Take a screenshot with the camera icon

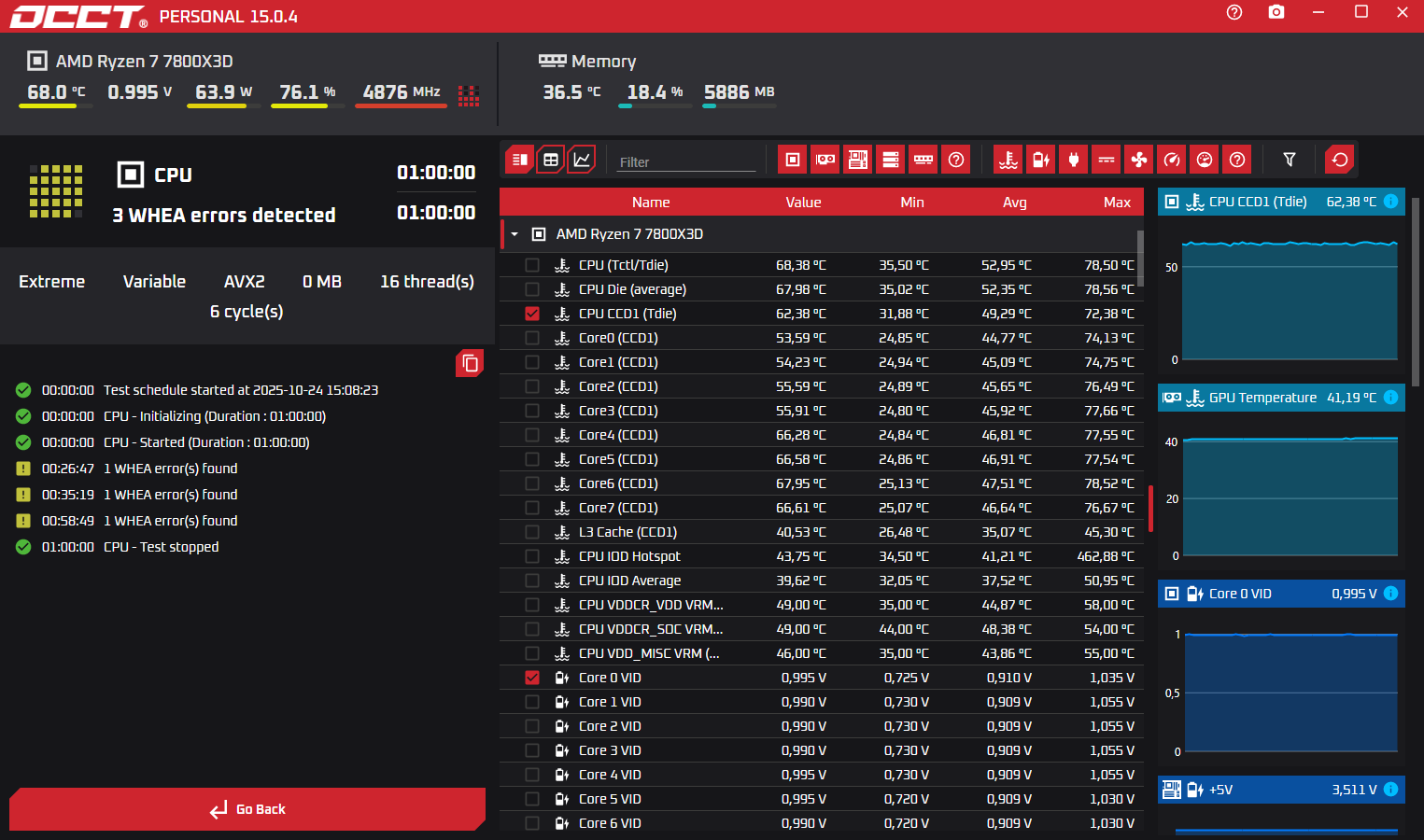[x=1276, y=12]
